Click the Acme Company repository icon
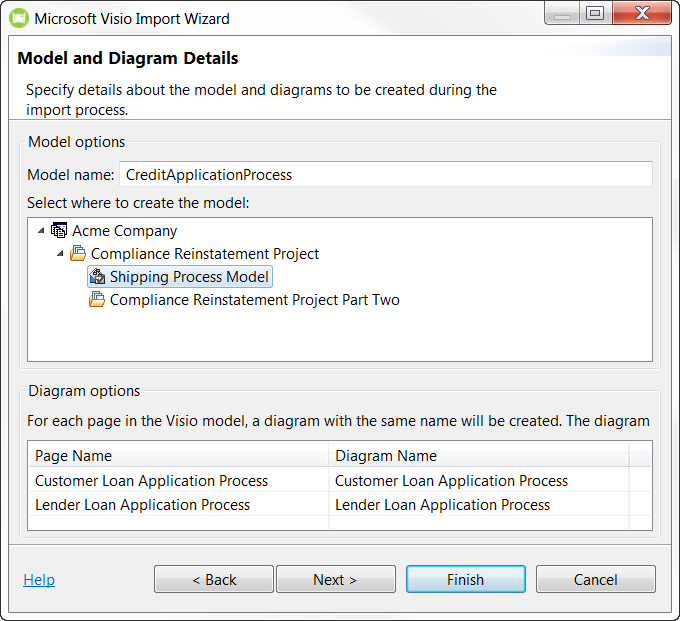The image size is (680, 621). click(x=59, y=230)
